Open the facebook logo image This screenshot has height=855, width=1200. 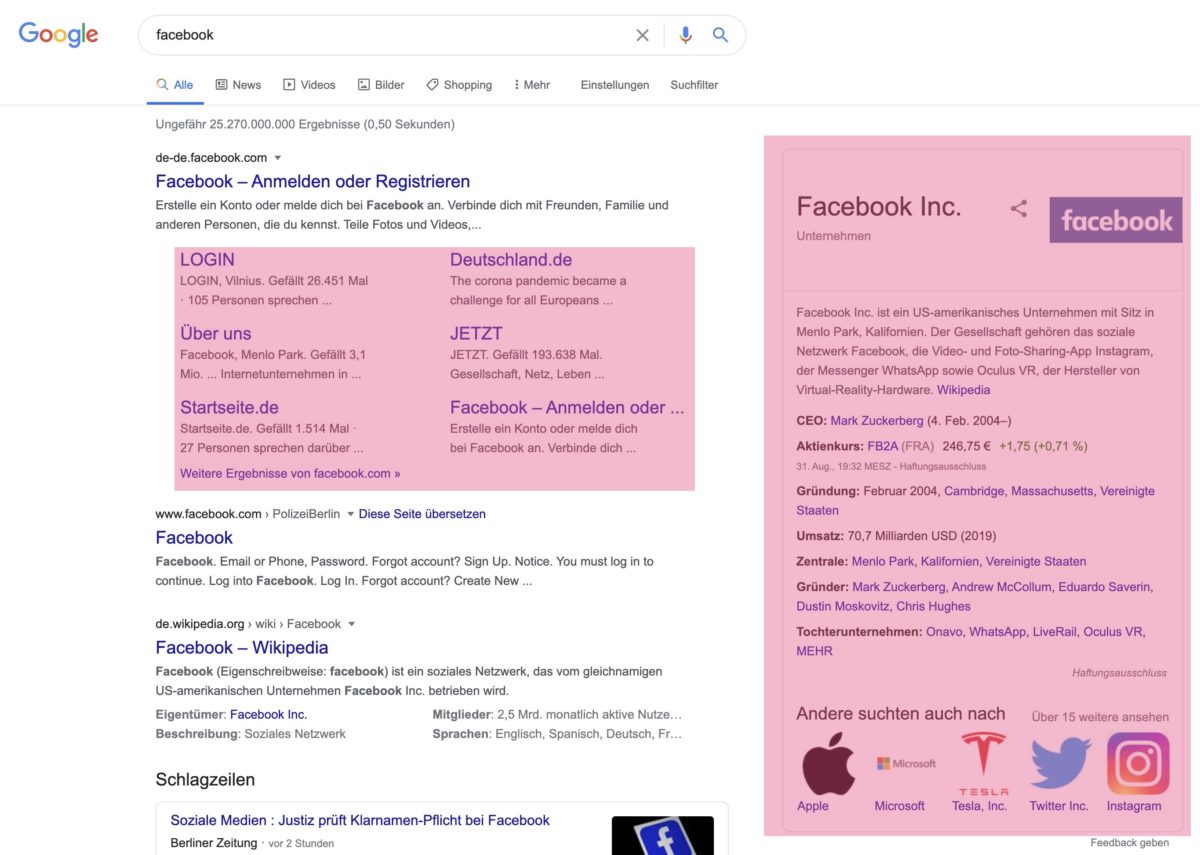click(1115, 220)
